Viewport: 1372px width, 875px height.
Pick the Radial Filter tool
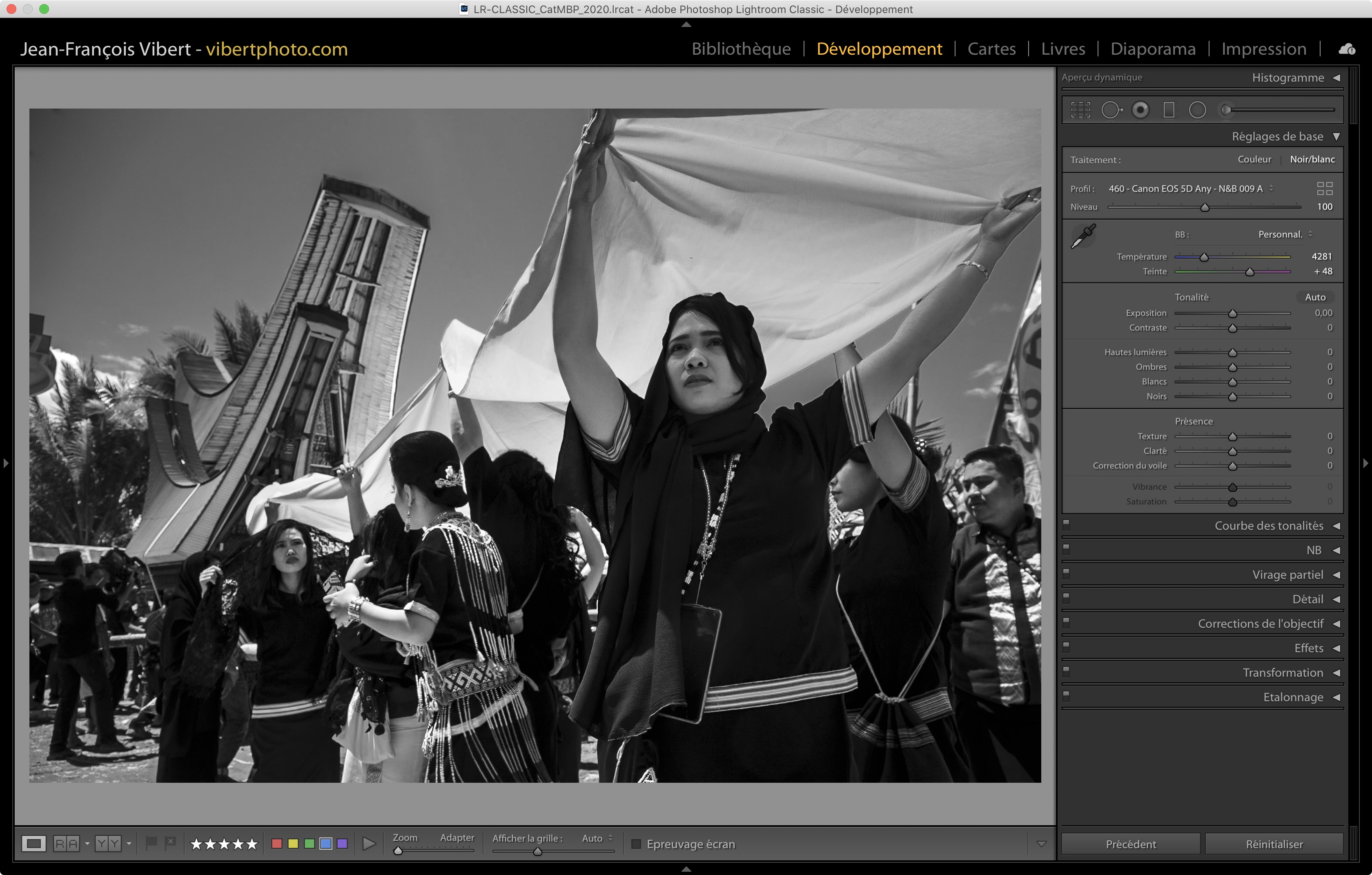(1197, 110)
